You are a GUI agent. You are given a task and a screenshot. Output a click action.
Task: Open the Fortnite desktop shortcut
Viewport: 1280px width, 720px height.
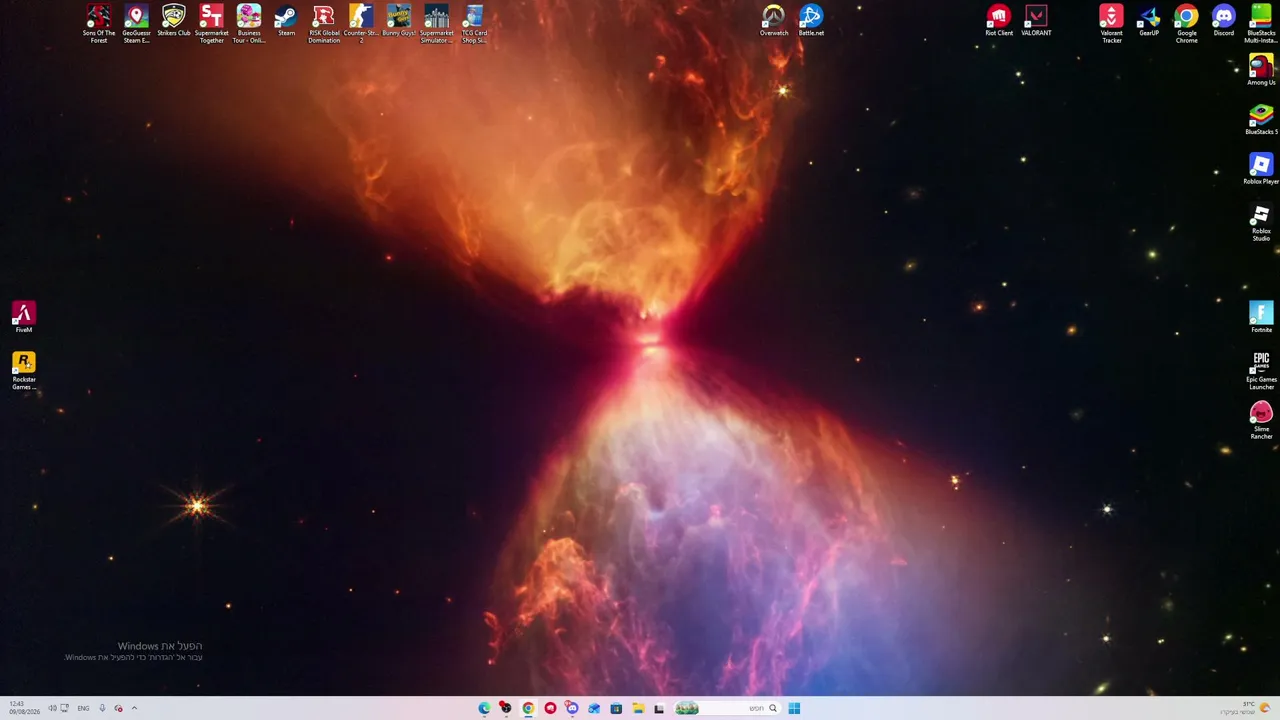1261,317
